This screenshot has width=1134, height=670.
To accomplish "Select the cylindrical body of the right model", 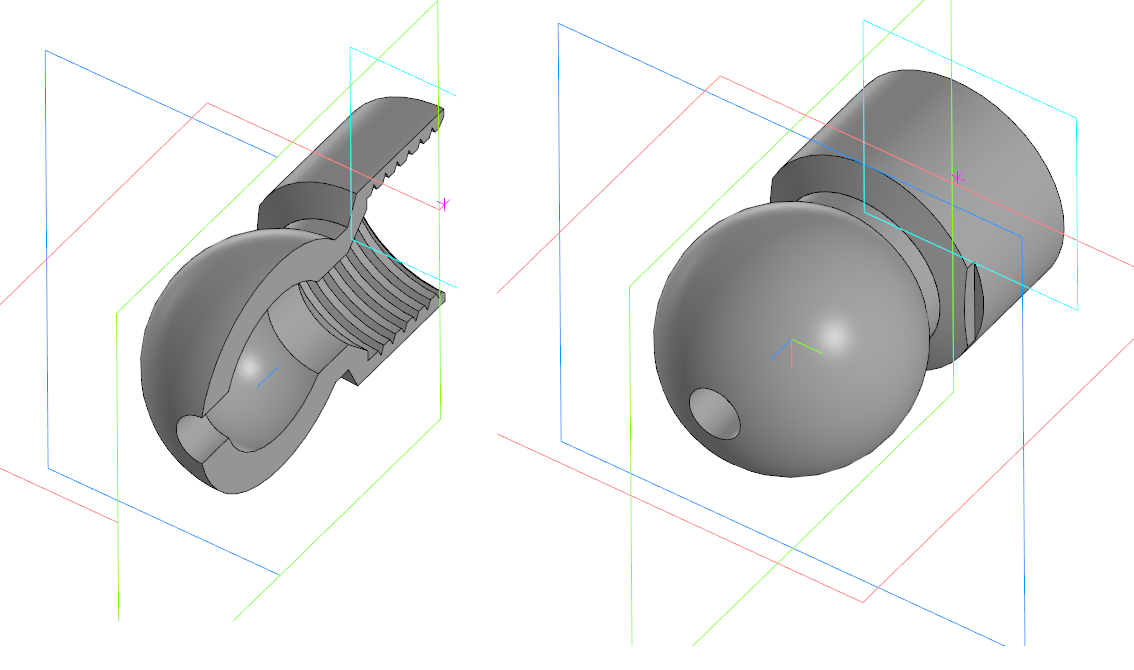I will point(940,159).
